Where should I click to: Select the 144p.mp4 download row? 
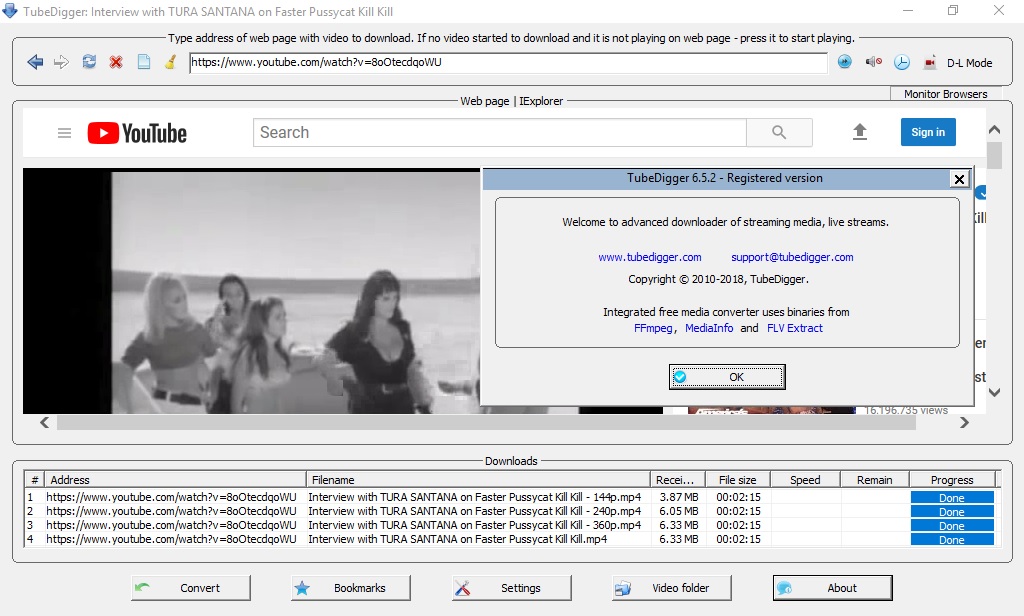[x=509, y=497]
